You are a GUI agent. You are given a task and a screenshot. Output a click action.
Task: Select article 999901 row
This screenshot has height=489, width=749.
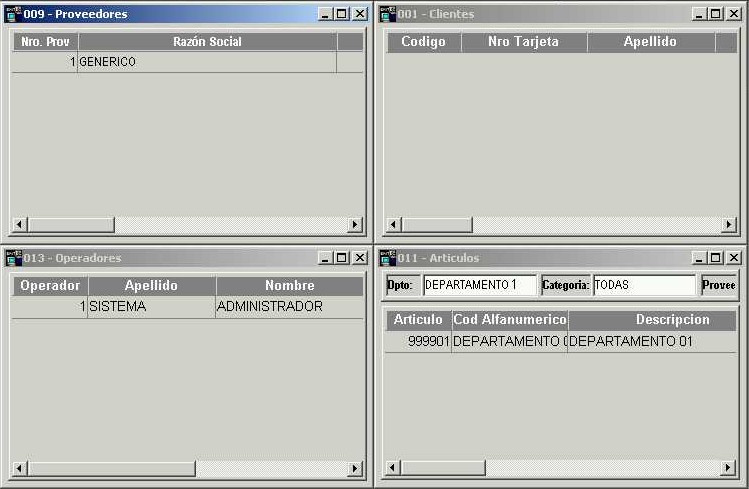(561, 341)
